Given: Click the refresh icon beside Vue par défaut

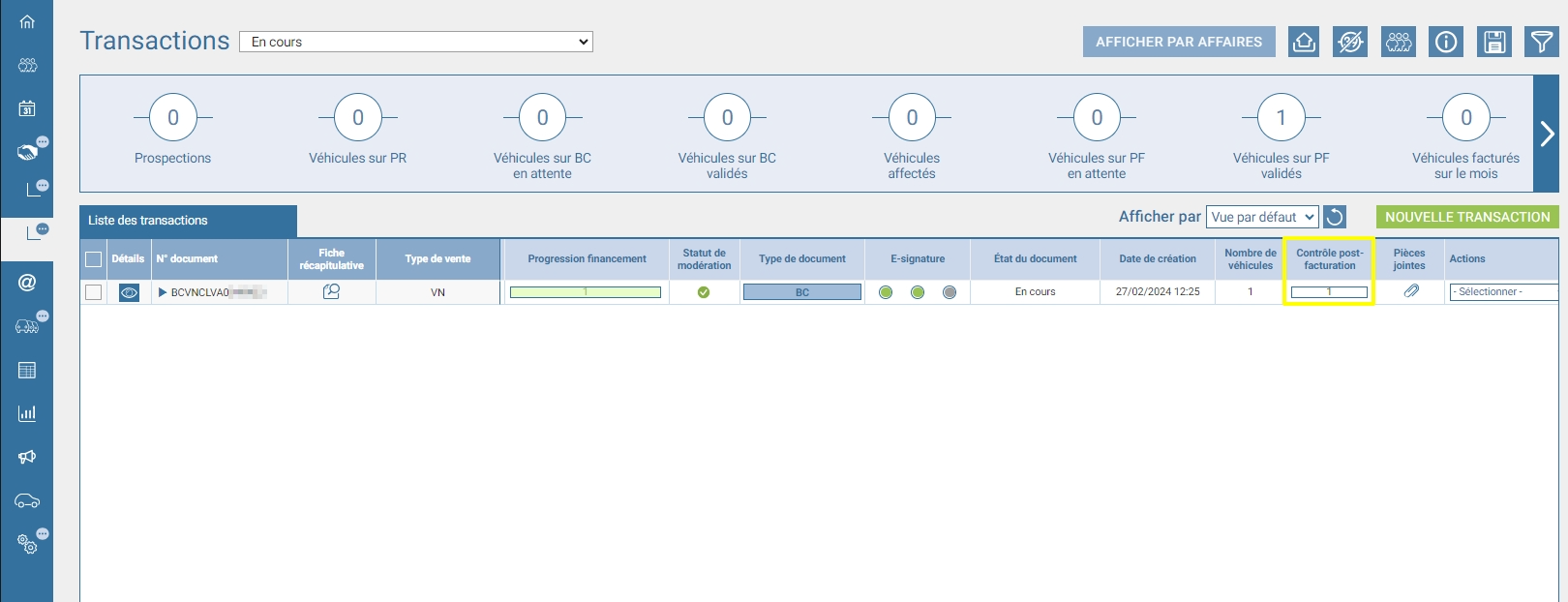Looking at the screenshot, I should point(1335,217).
